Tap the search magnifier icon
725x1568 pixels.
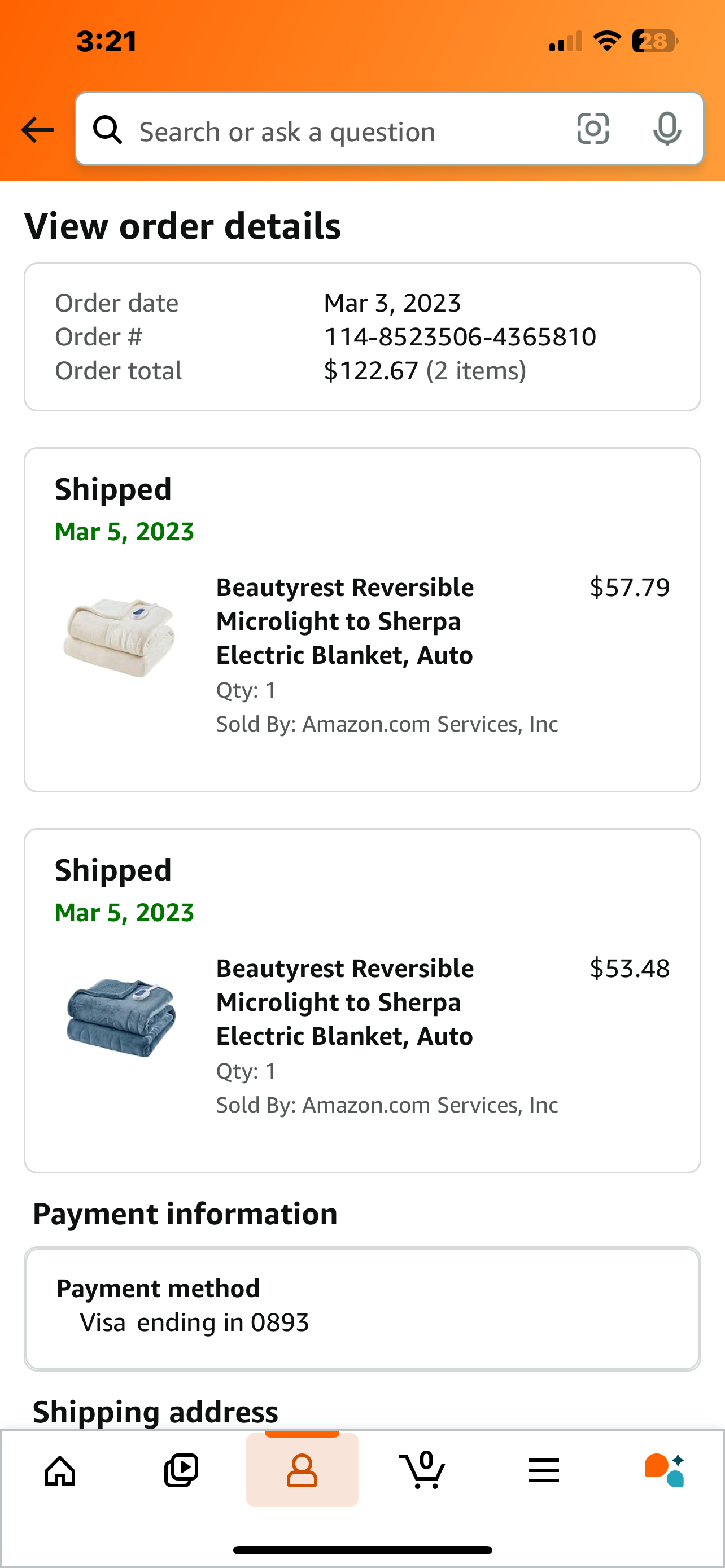(x=108, y=130)
